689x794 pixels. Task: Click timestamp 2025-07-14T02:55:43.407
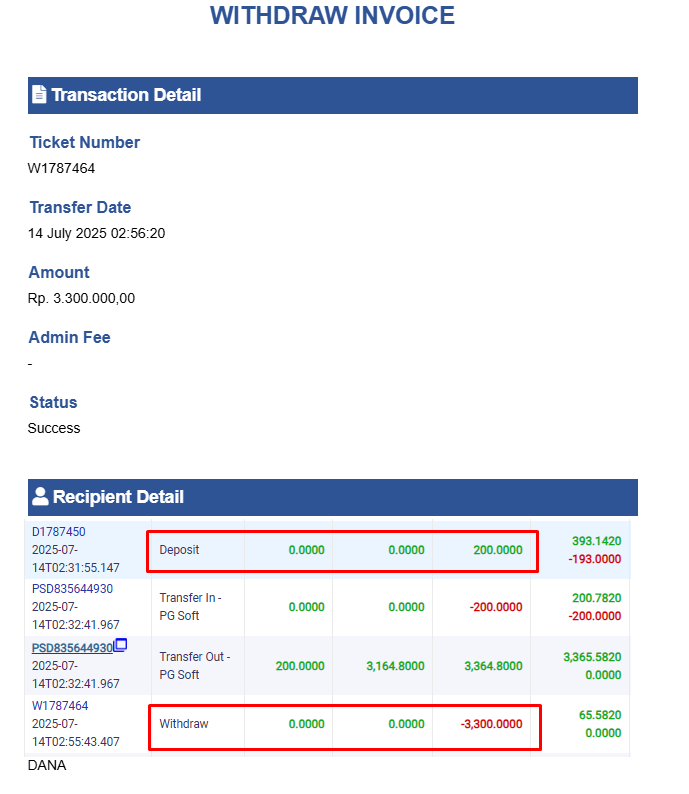(75, 733)
